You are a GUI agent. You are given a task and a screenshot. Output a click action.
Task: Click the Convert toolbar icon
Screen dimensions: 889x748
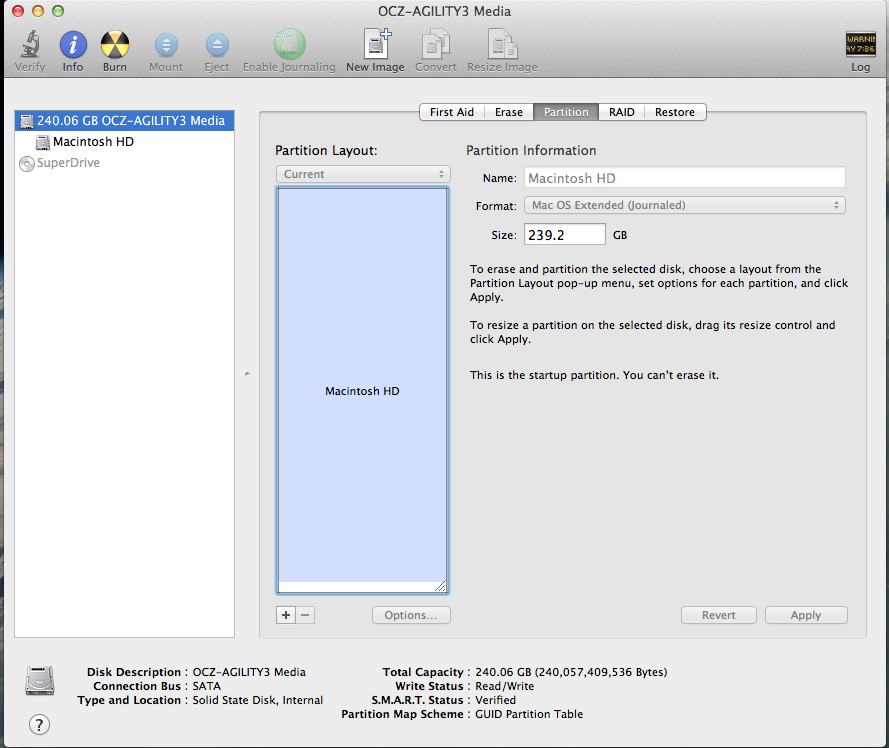(x=435, y=44)
